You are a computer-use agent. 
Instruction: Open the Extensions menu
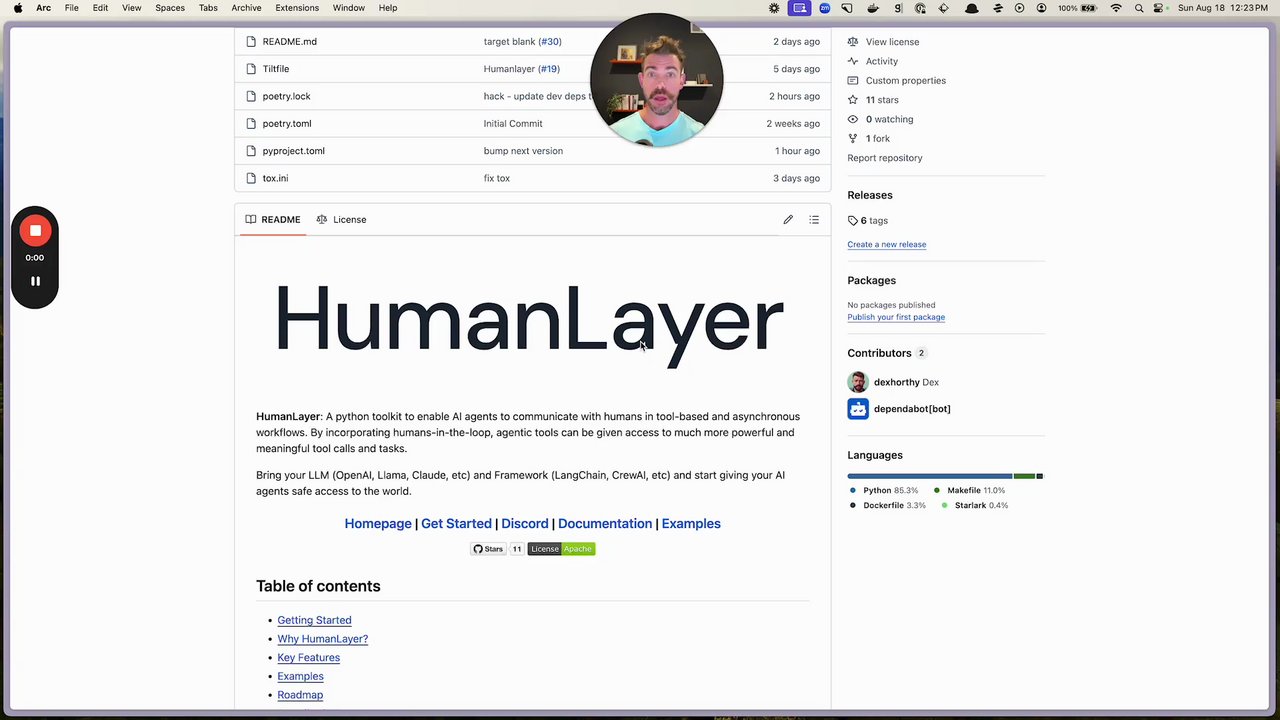tap(297, 8)
